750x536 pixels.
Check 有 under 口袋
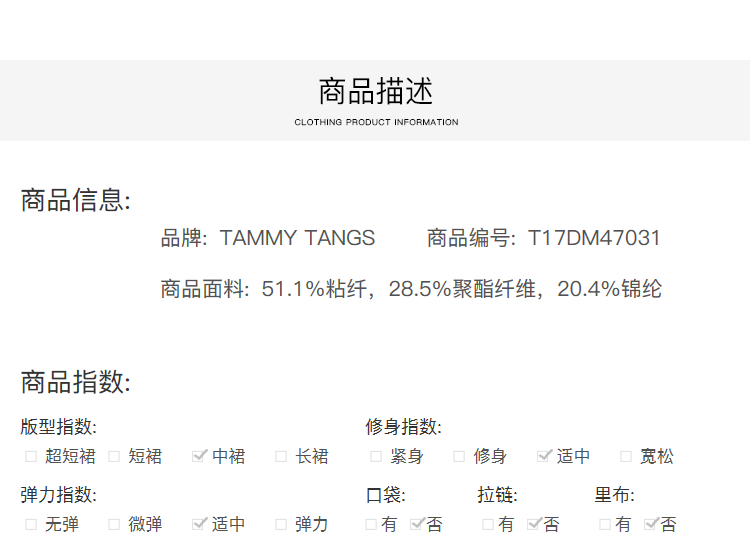(371, 524)
